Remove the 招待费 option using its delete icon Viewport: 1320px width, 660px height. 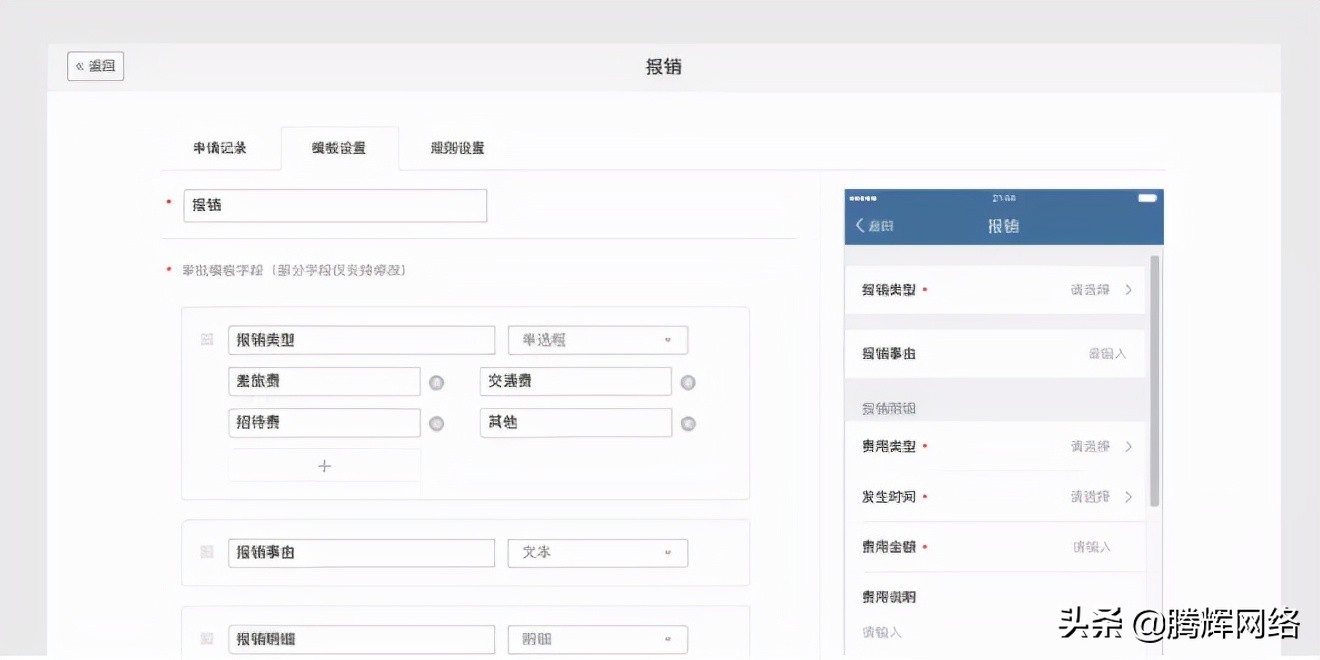[x=437, y=422]
